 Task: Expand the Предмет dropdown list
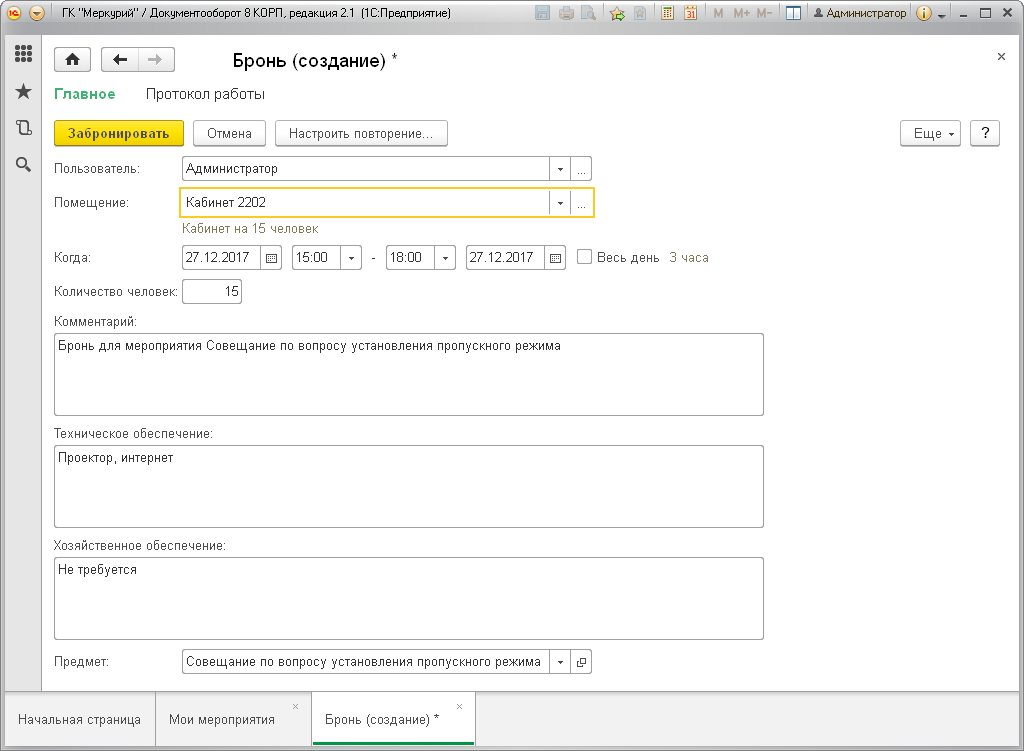(x=560, y=662)
